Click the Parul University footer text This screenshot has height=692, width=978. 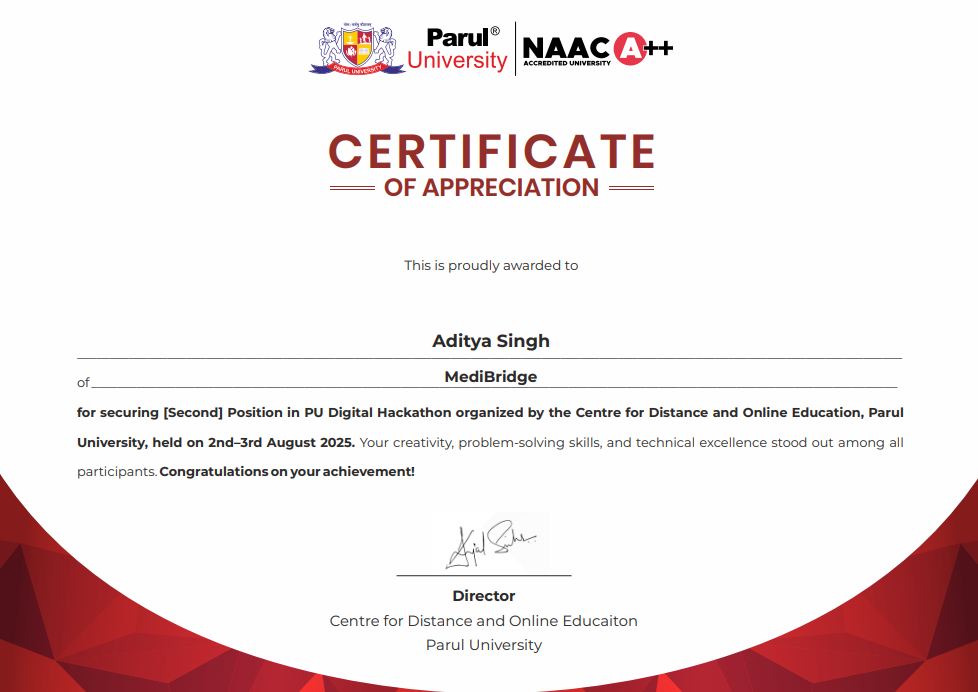pos(483,645)
